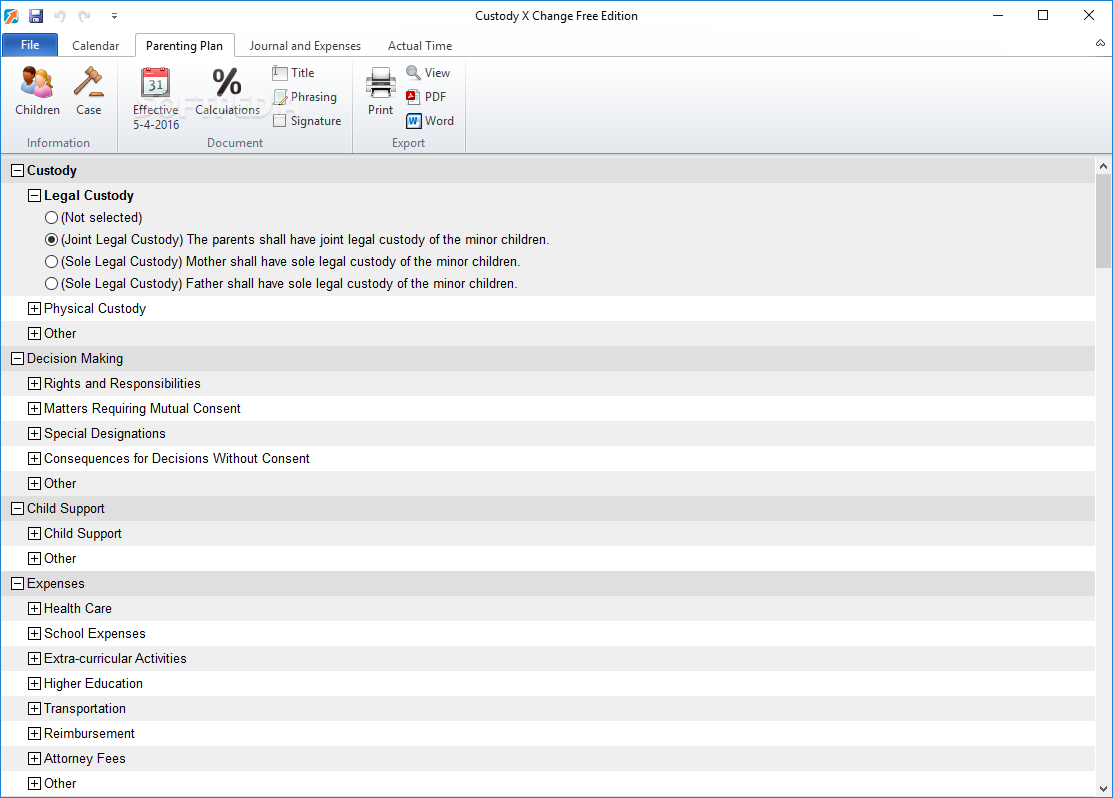Screen dimensions: 1113x798
Task: Export the plan to Word
Action: 429,121
